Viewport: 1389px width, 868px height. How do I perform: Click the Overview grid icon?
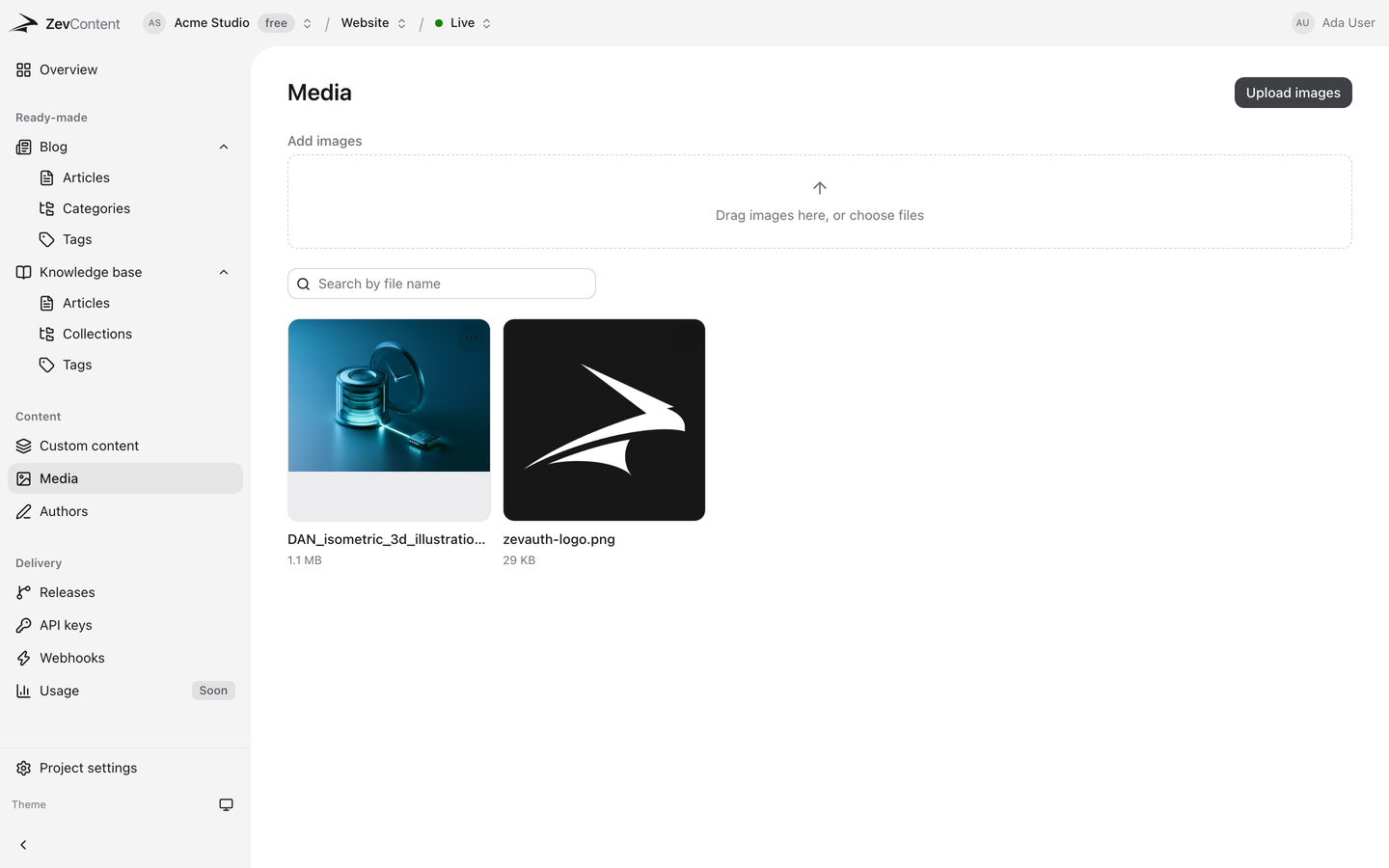23,69
